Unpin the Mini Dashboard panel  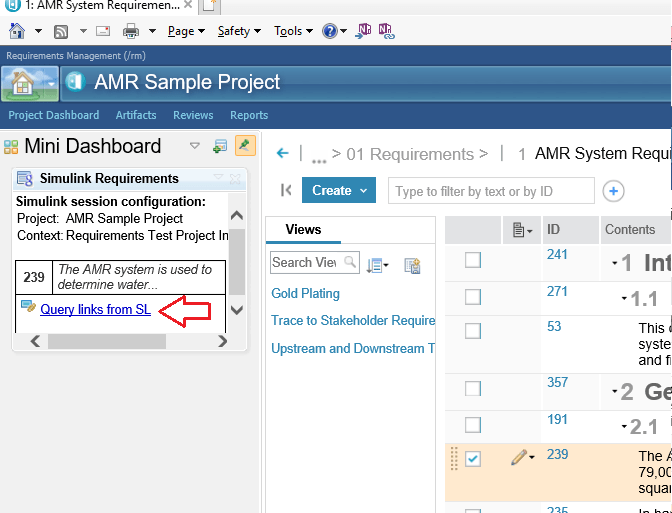tap(245, 147)
